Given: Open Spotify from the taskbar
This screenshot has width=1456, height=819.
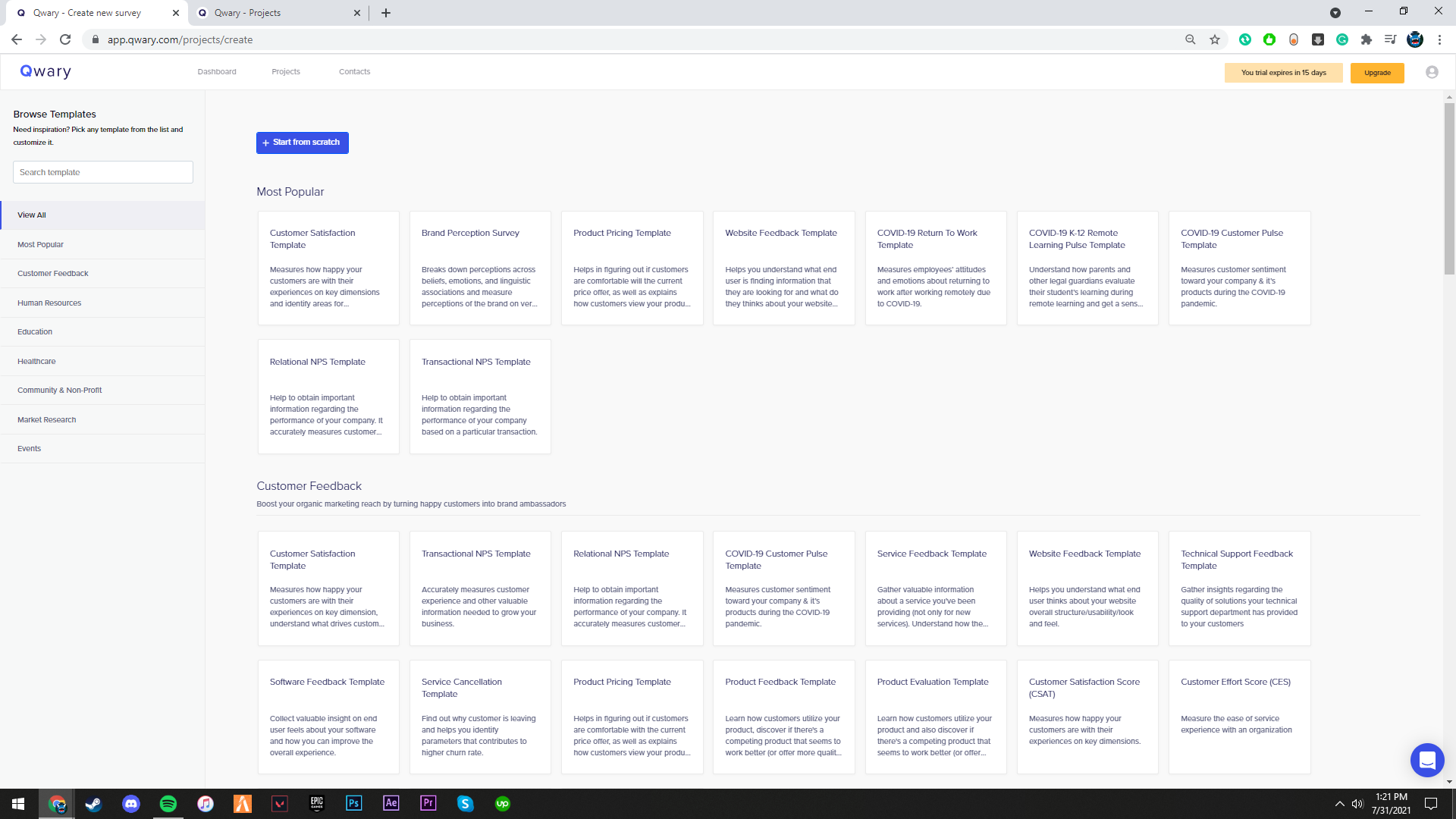Looking at the screenshot, I should [x=168, y=804].
